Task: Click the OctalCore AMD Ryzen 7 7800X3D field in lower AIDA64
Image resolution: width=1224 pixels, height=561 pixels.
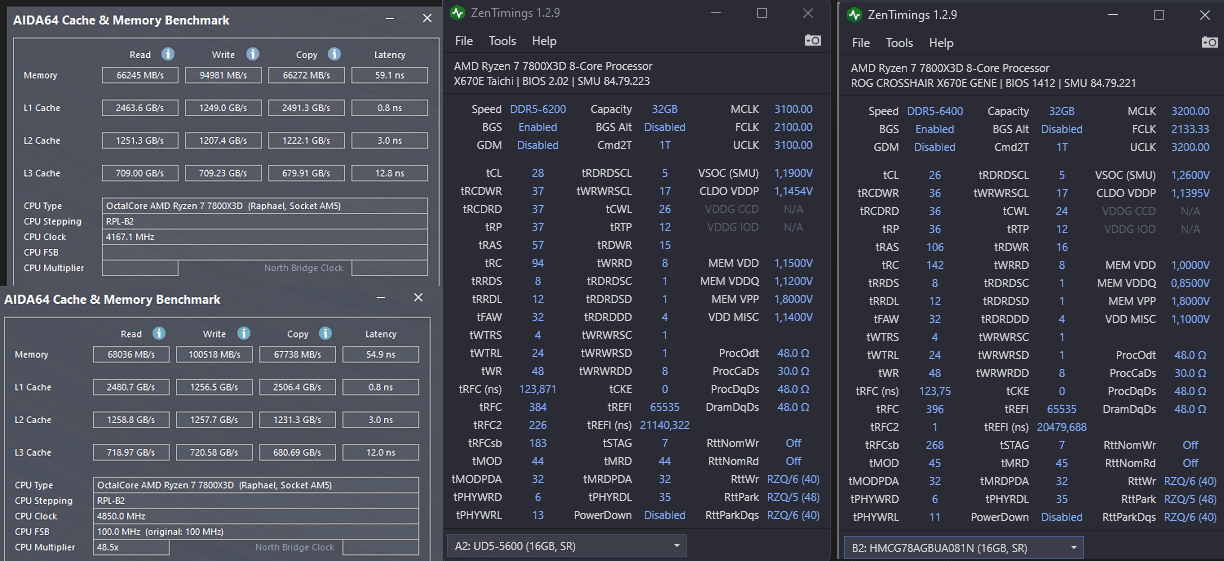Action: coord(256,484)
